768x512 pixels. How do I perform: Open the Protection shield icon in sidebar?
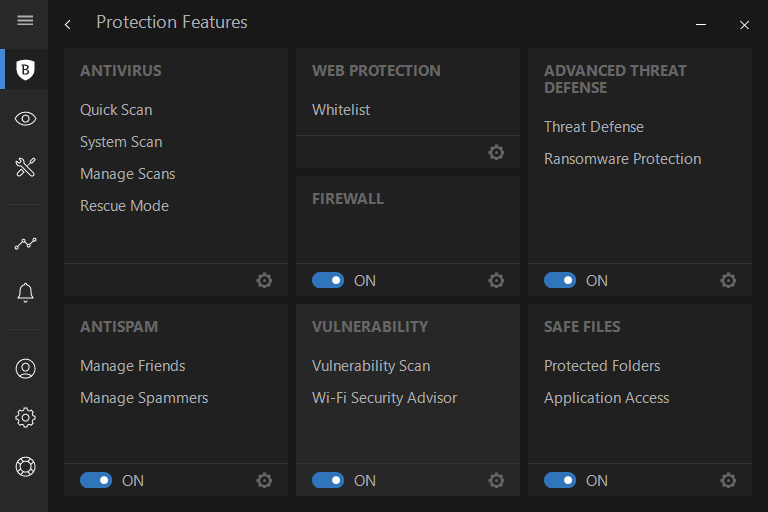[26, 69]
